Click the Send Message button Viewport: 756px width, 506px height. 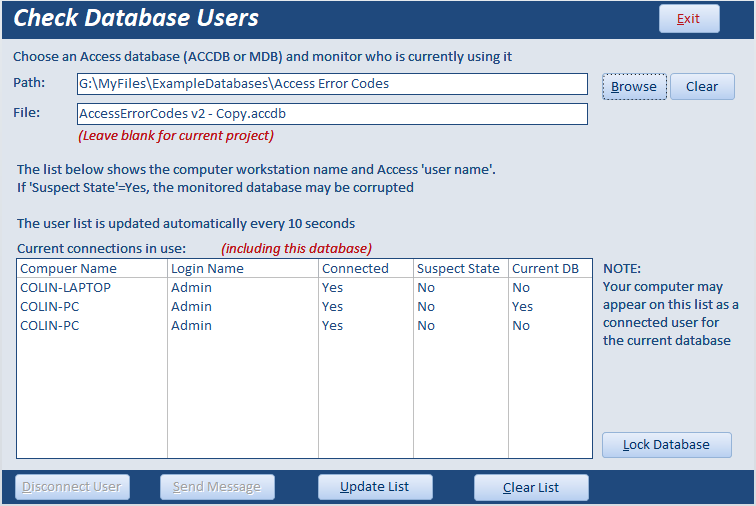click(x=217, y=487)
